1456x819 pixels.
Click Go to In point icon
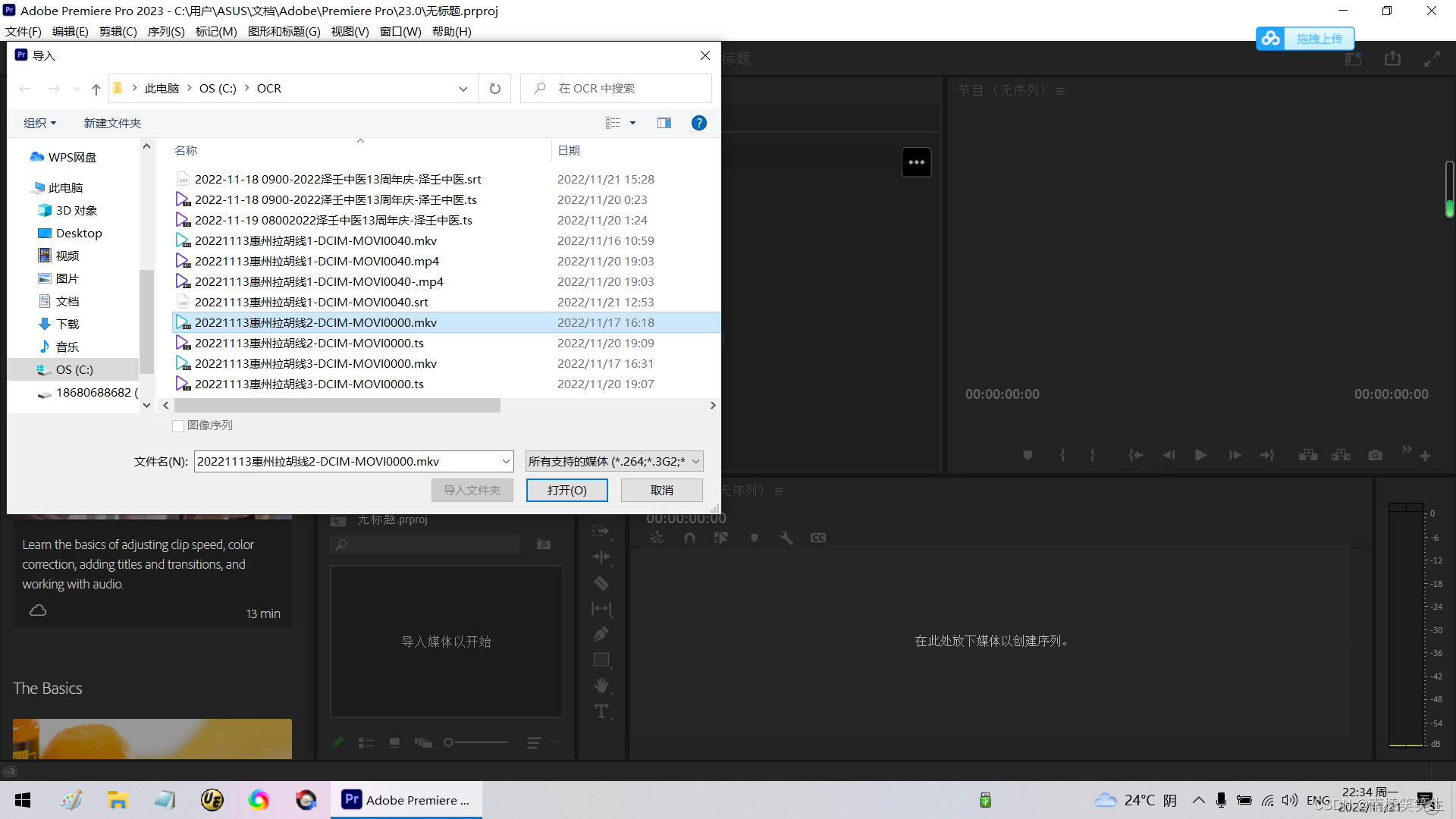pos(1135,455)
